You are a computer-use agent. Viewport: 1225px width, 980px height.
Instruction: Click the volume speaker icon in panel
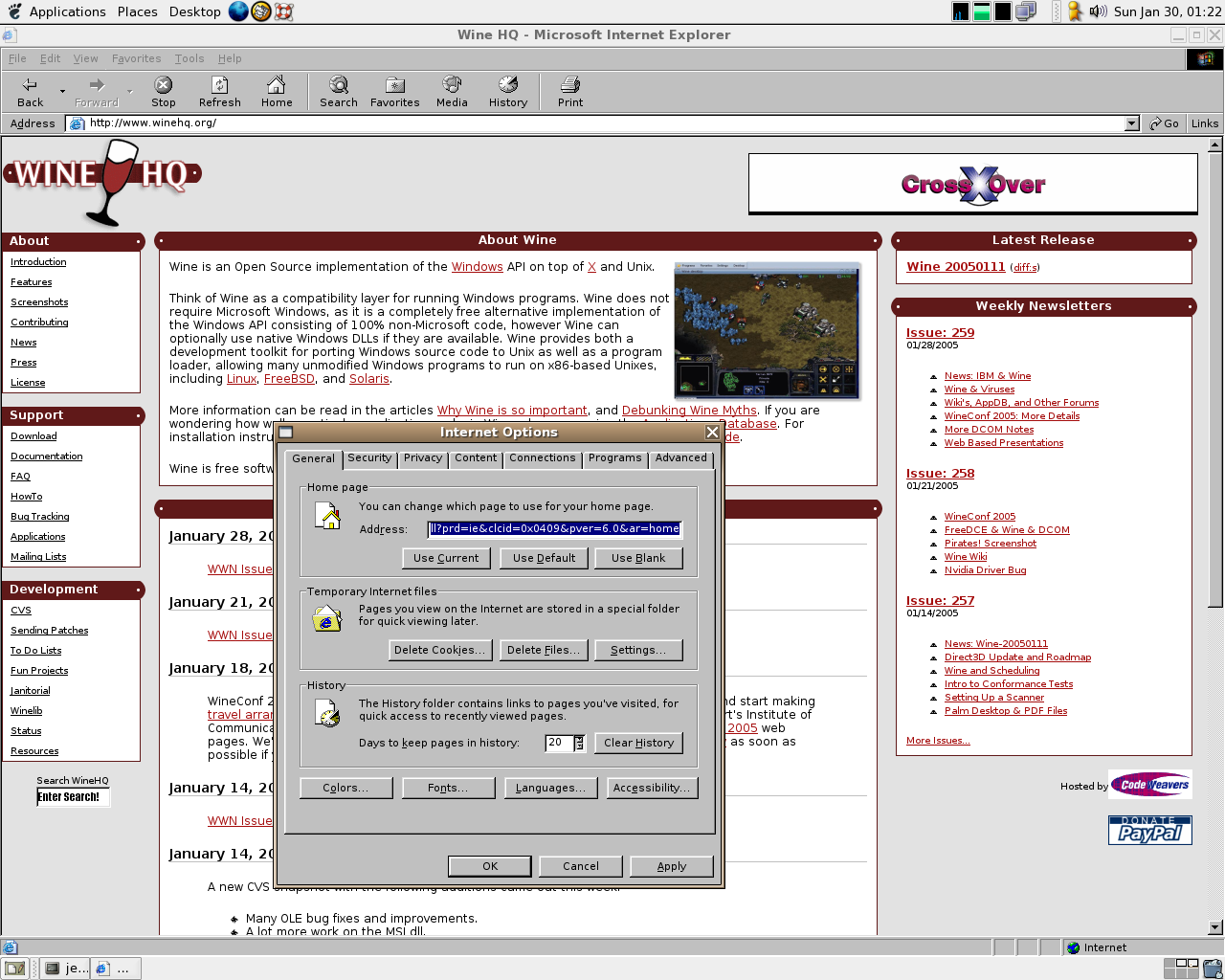(x=1098, y=11)
